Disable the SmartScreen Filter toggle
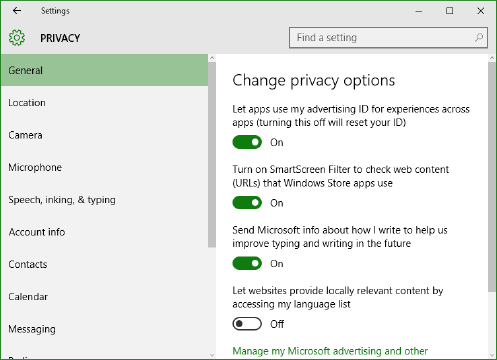This screenshot has height=360, width=497. click(247, 203)
